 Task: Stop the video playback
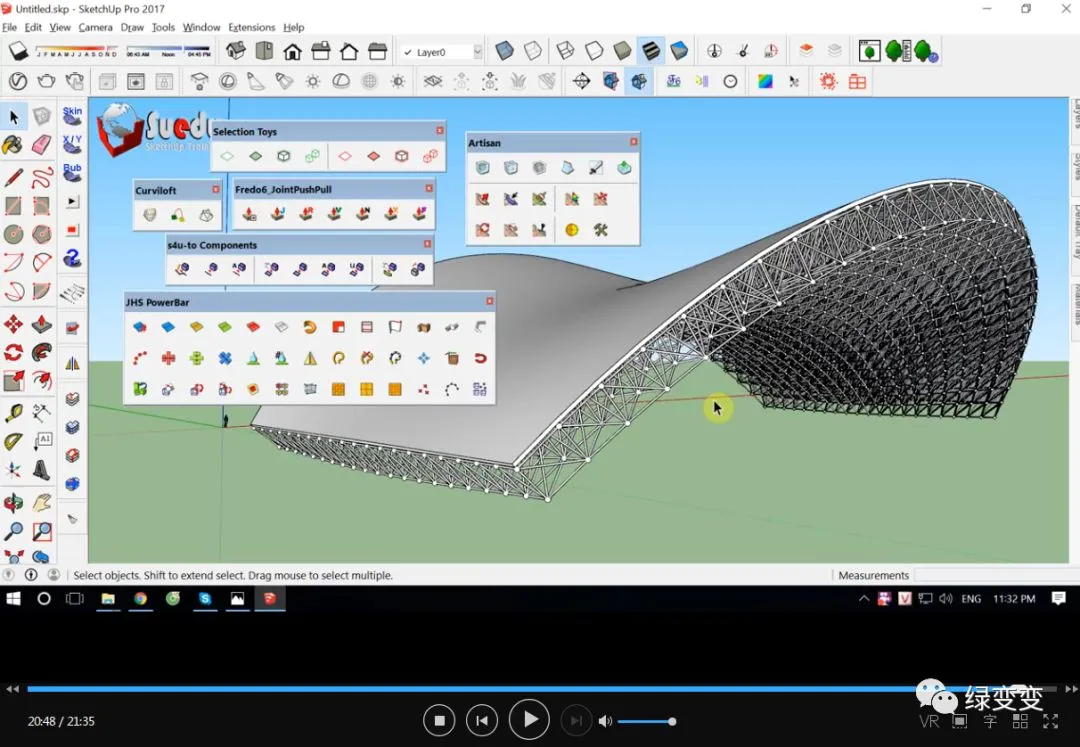coord(439,721)
